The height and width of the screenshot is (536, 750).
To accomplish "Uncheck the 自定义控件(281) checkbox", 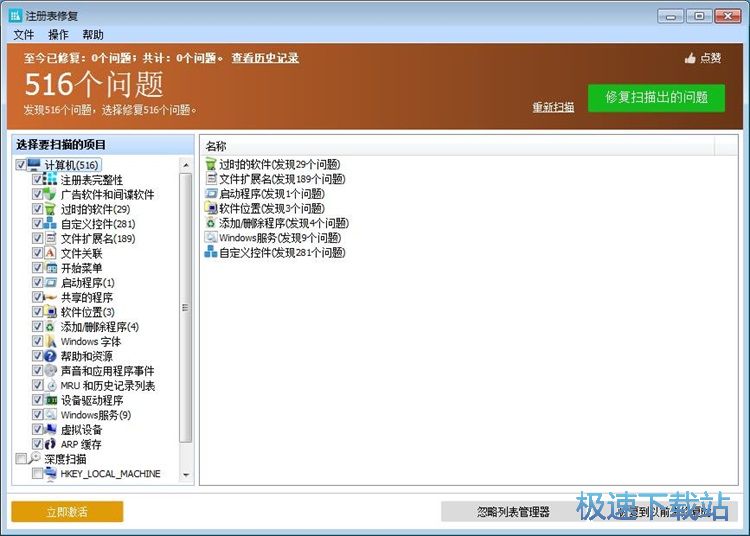I will click(37, 223).
